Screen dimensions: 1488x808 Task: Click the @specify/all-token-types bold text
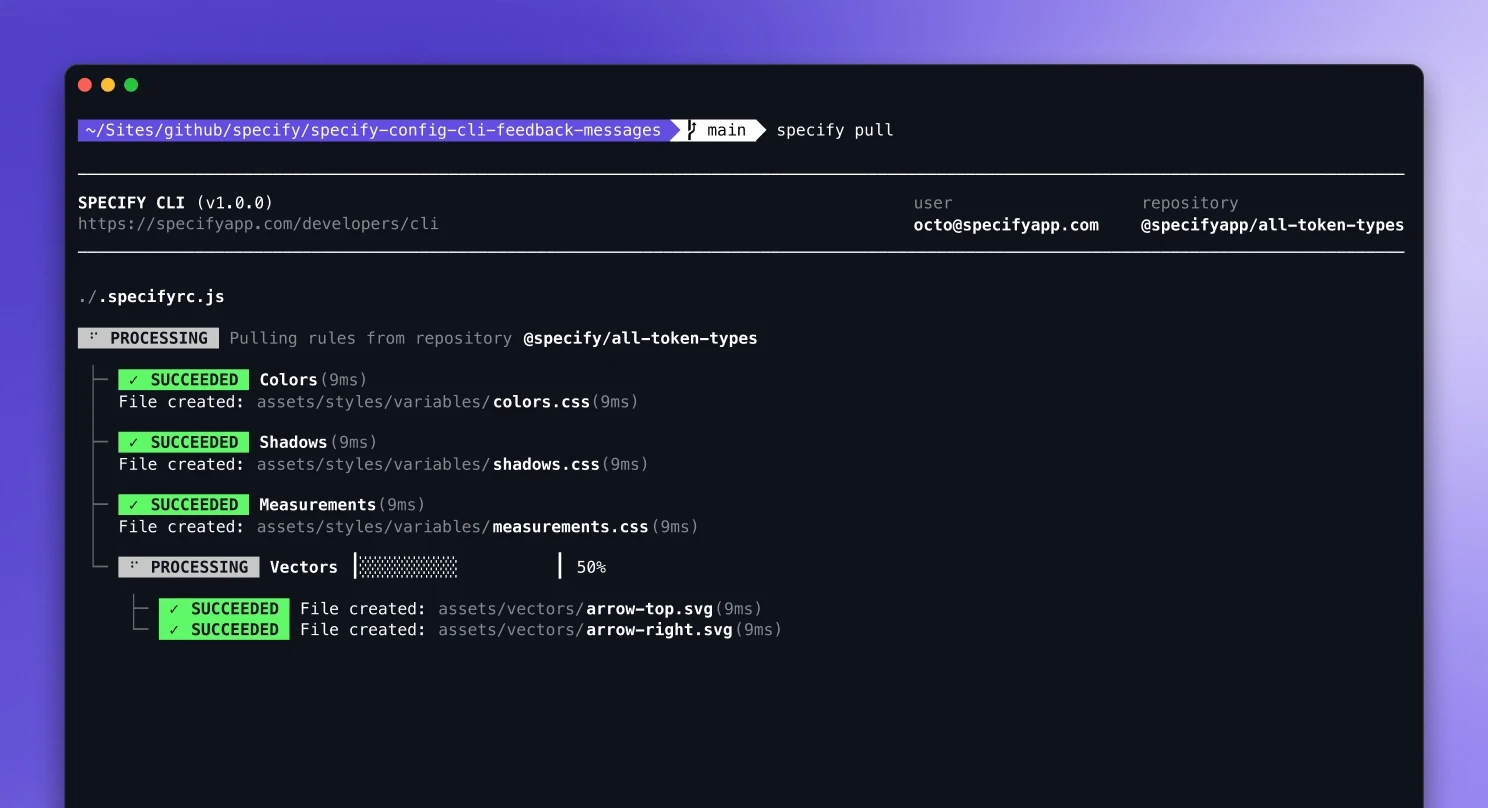[x=640, y=338]
